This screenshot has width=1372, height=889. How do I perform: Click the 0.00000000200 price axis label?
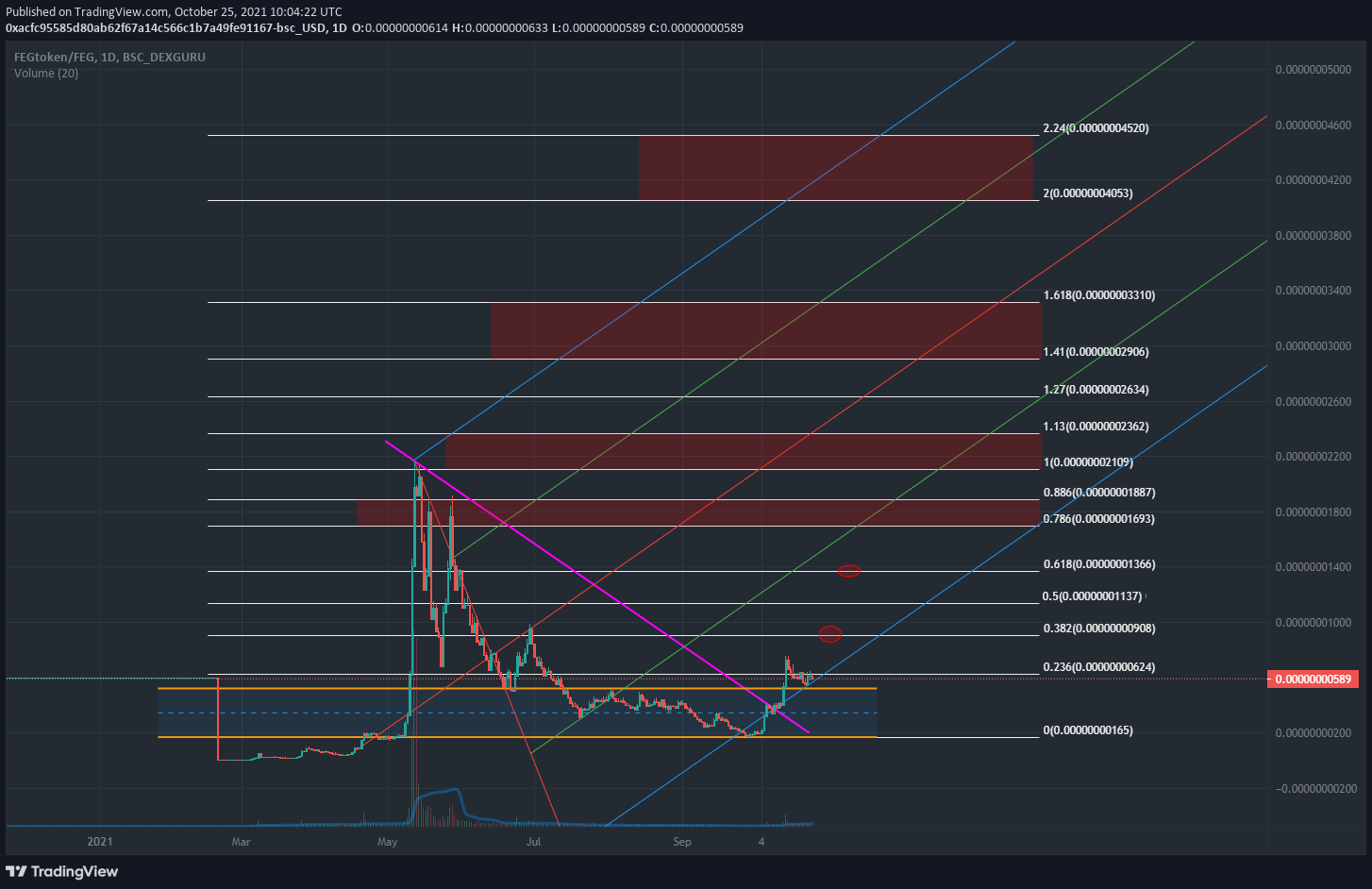click(x=1313, y=733)
